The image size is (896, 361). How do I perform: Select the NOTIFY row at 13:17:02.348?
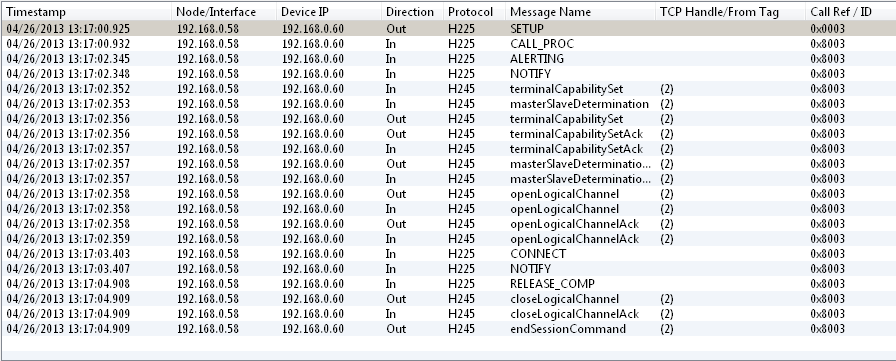click(x=449, y=74)
